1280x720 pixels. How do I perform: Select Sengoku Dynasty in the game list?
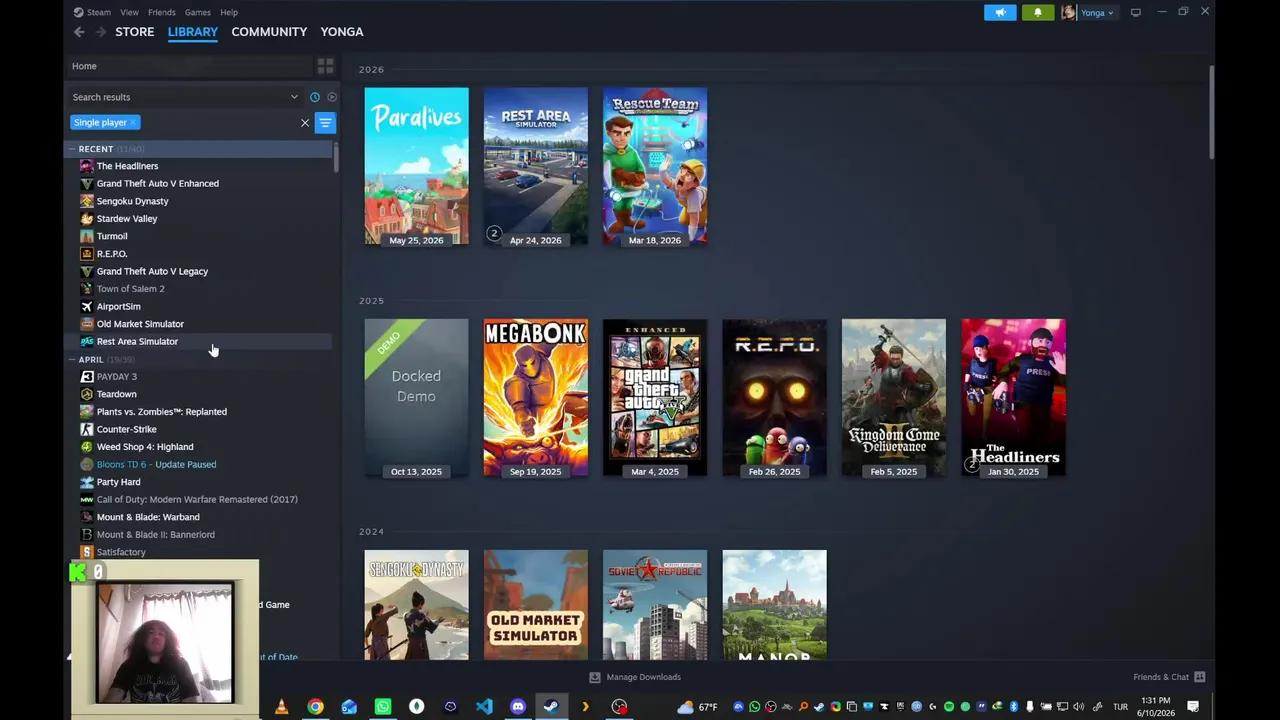pos(132,201)
